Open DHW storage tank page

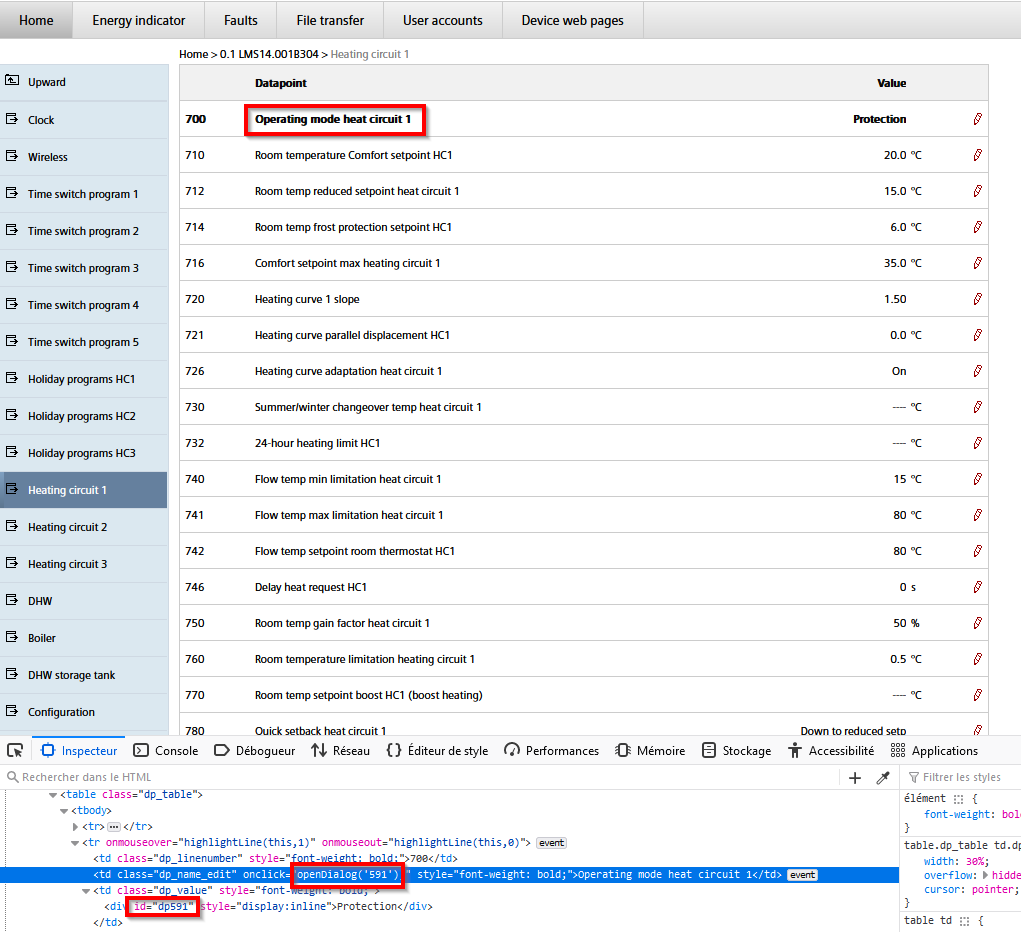point(84,675)
